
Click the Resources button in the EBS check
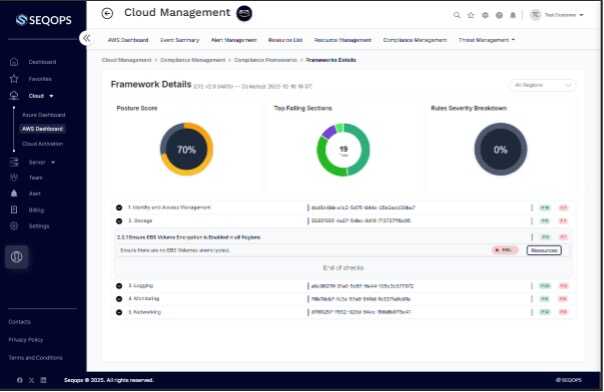click(544, 250)
